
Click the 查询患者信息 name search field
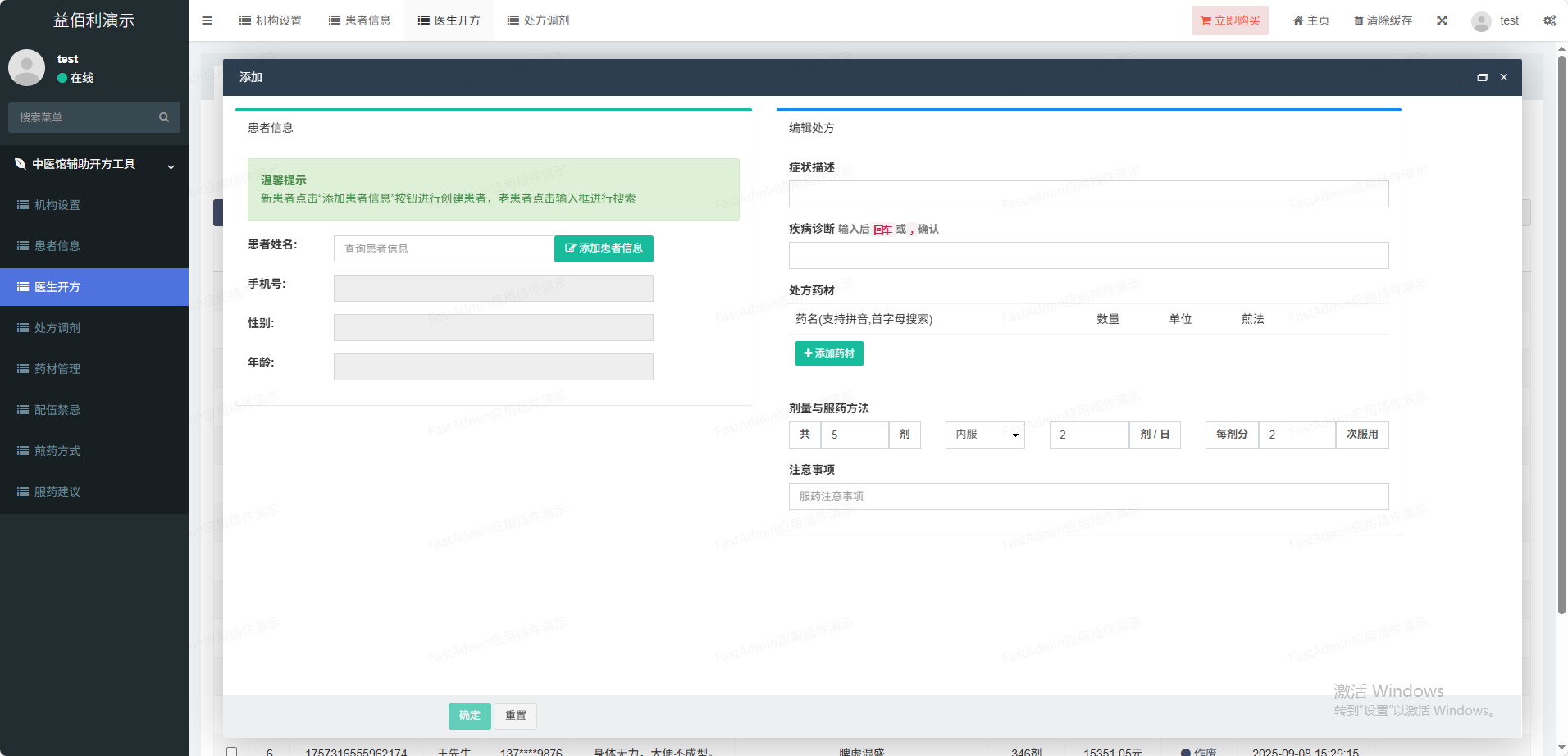pos(443,248)
